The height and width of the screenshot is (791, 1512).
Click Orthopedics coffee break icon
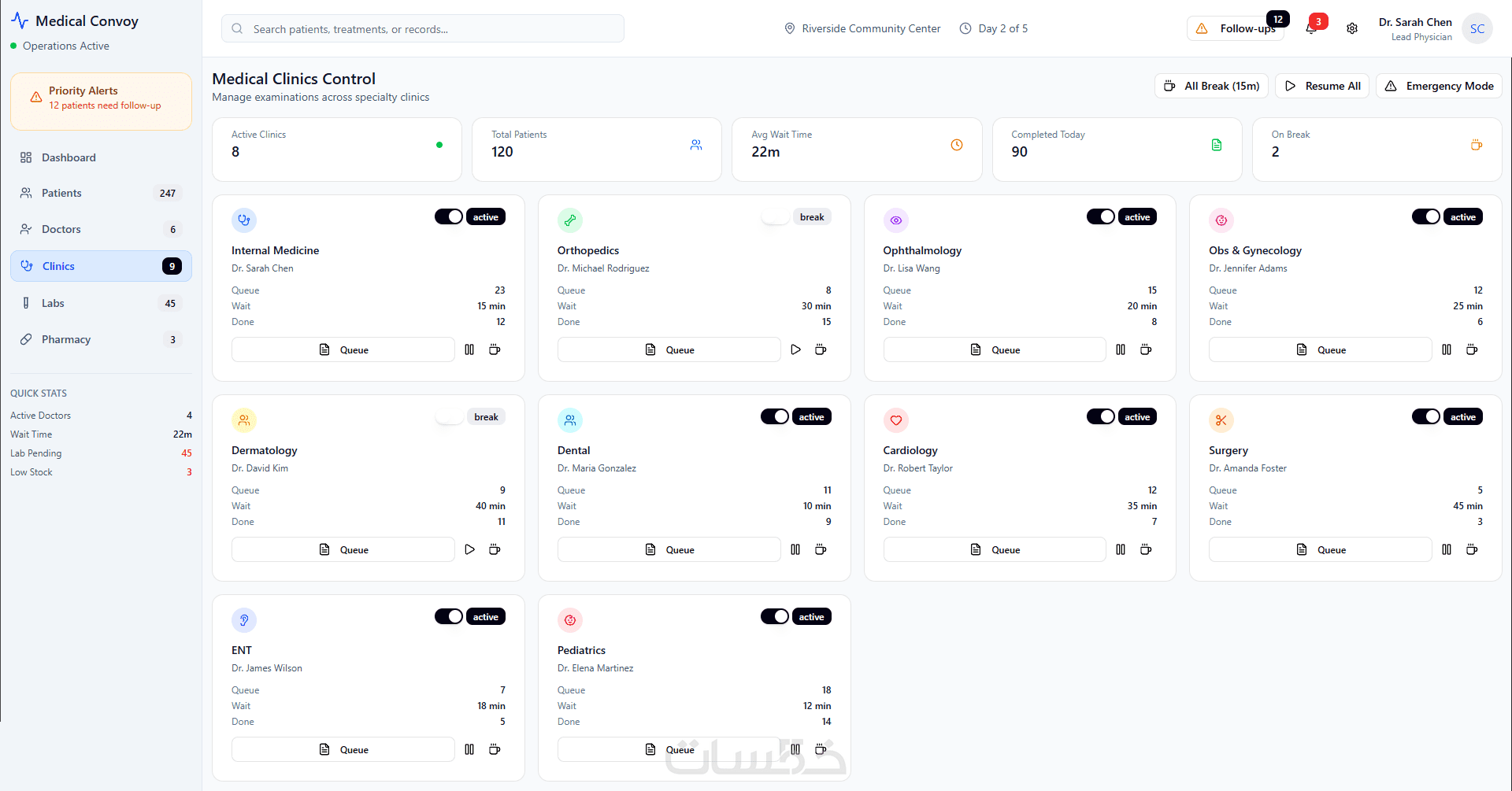pyautogui.click(x=821, y=349)
